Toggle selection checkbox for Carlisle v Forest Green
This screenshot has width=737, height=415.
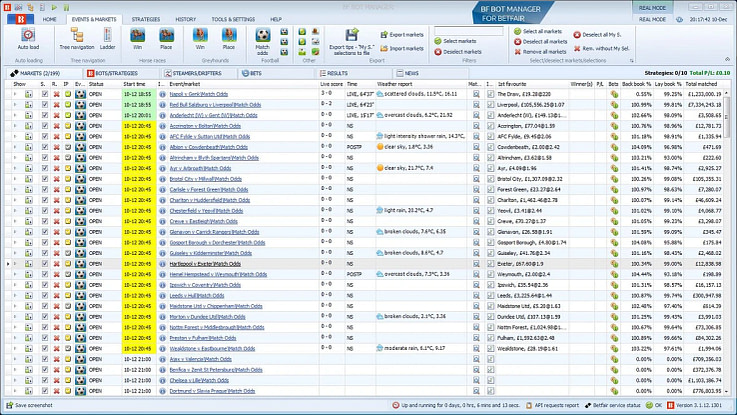tap(45, 189)
